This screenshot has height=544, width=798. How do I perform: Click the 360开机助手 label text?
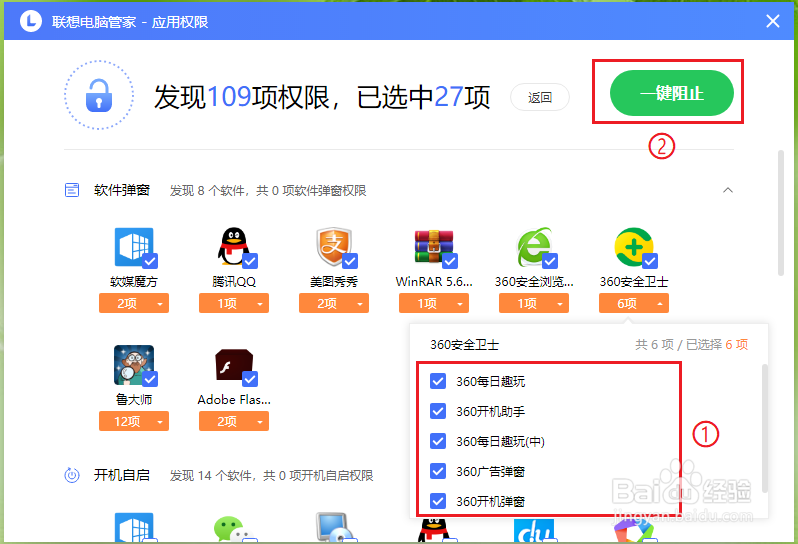click(491, 412)
